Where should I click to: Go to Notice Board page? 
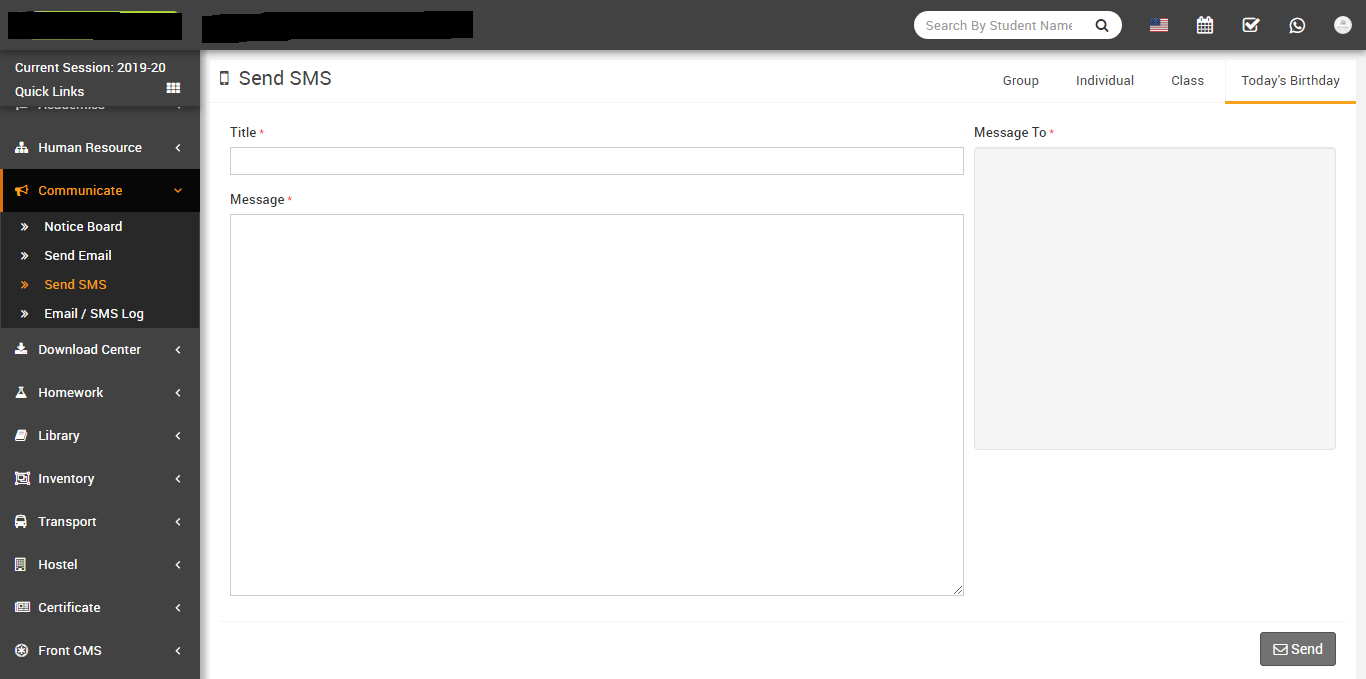(x=83, y=227)
